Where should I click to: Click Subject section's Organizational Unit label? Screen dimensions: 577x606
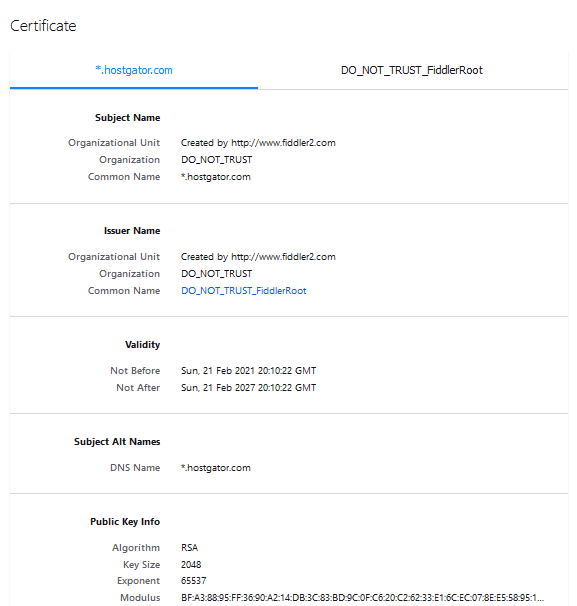tap(114, 143)
